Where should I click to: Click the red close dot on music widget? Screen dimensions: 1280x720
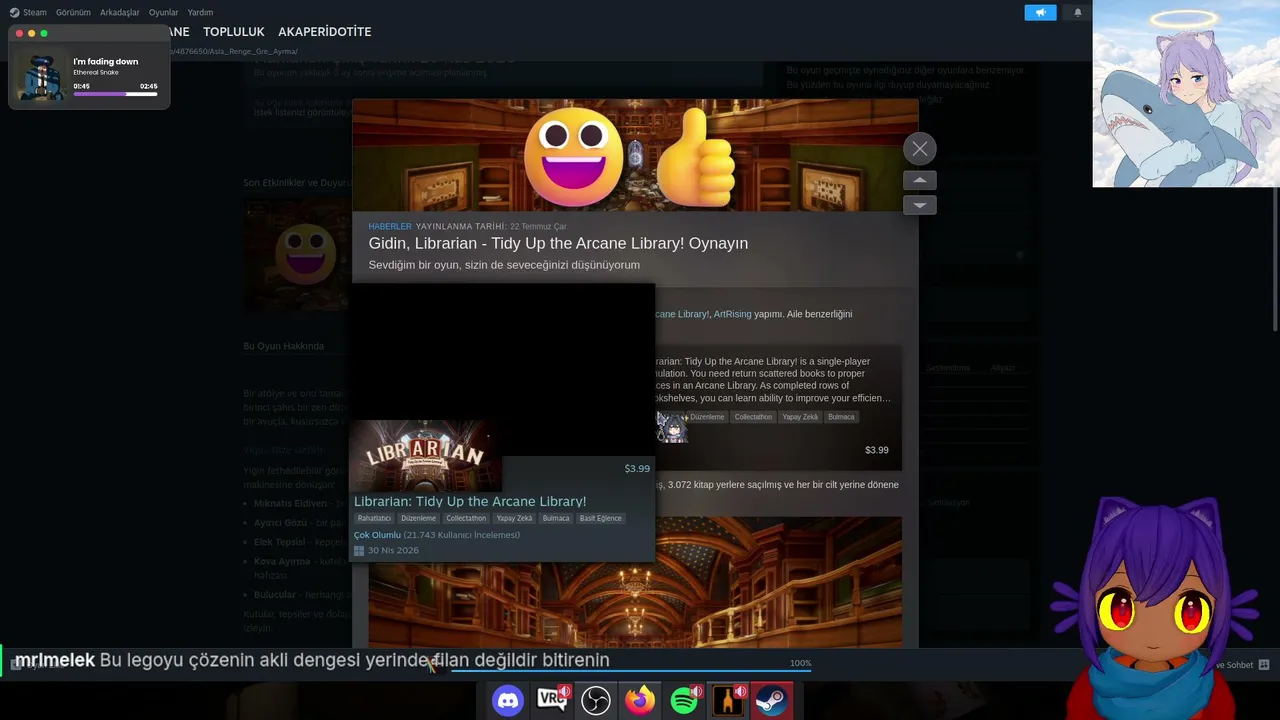(x=19, y=33)
